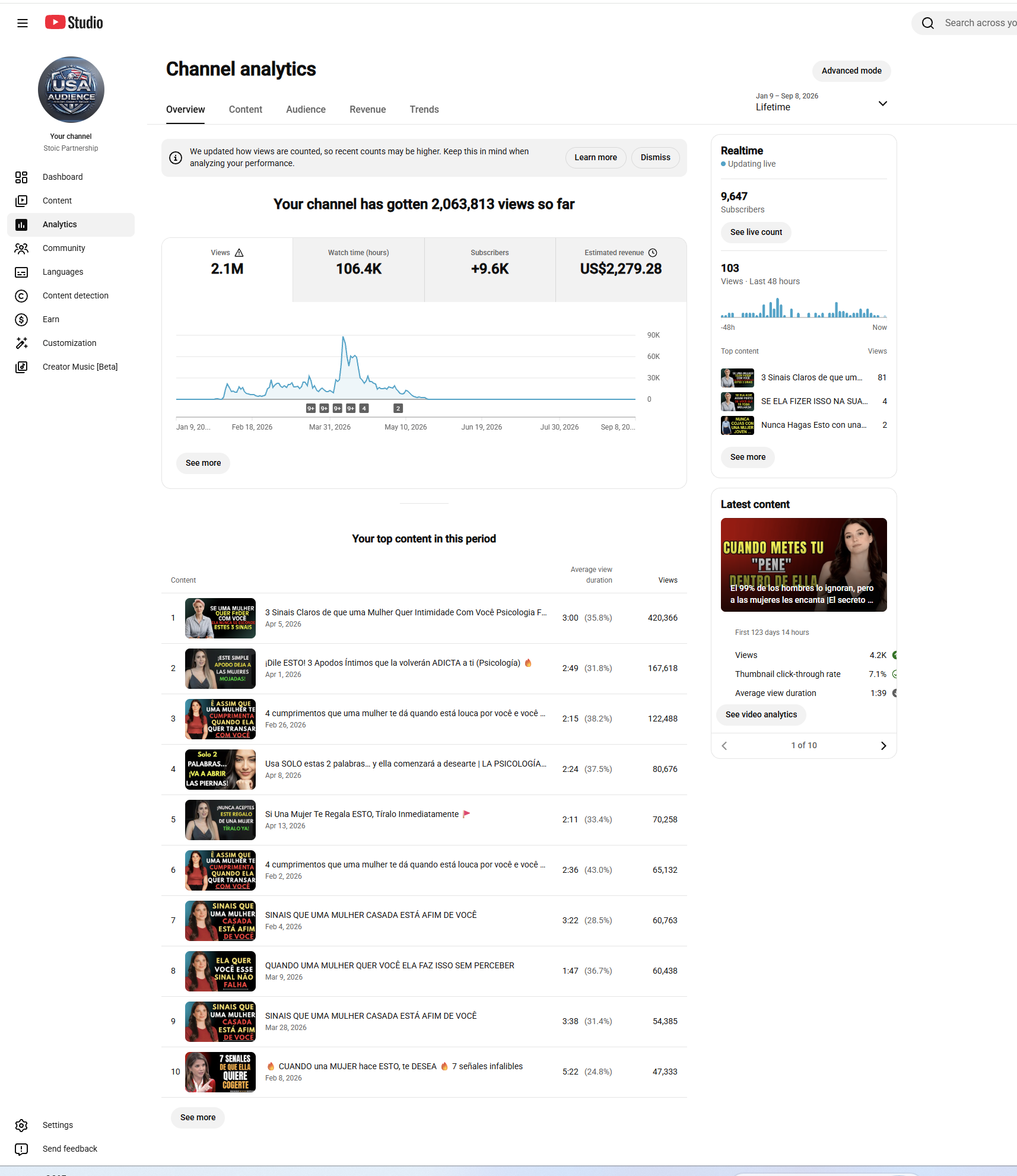Screen dimensions: 1017x1176
Task: Click See live count button
Action: [756, 232]
